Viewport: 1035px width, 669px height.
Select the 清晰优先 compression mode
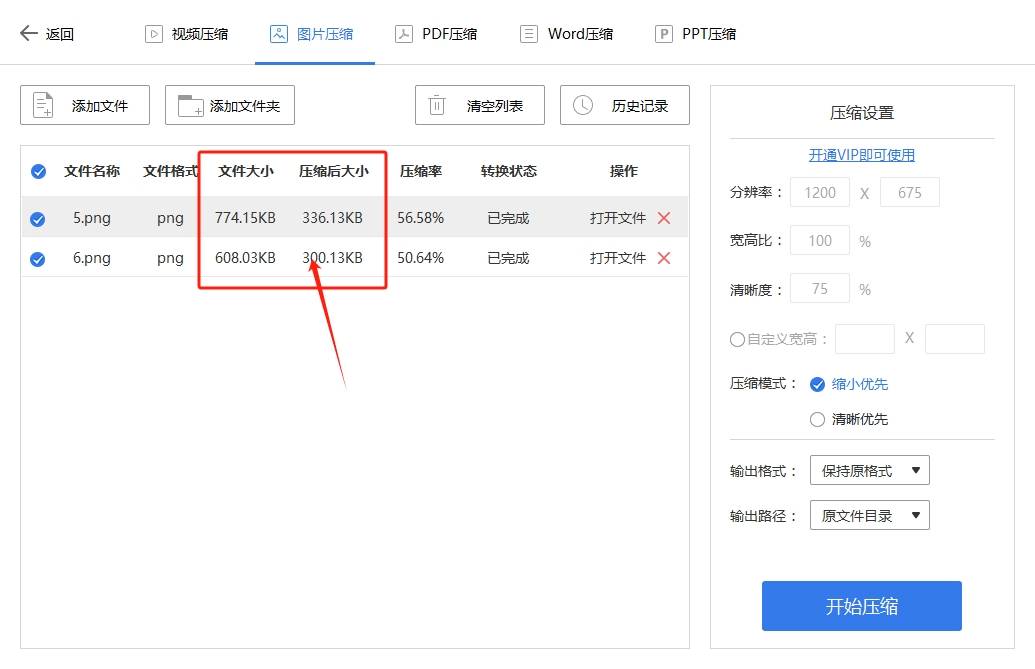pos(816,420)
